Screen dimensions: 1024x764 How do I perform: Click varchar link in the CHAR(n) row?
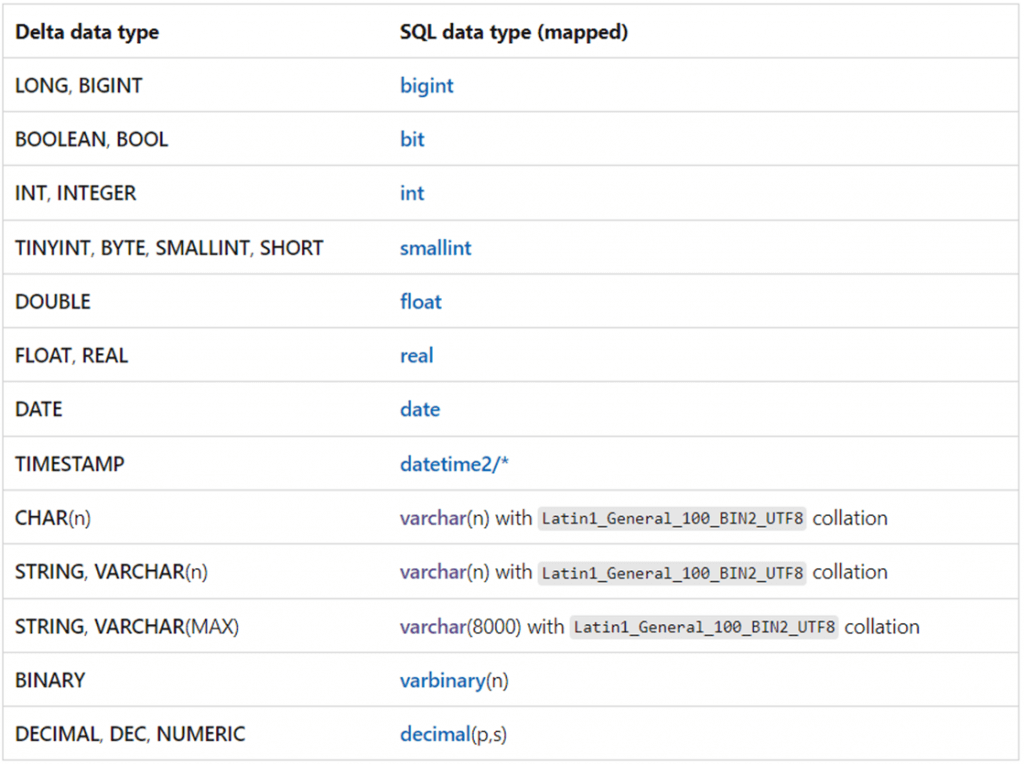(432, 517)
